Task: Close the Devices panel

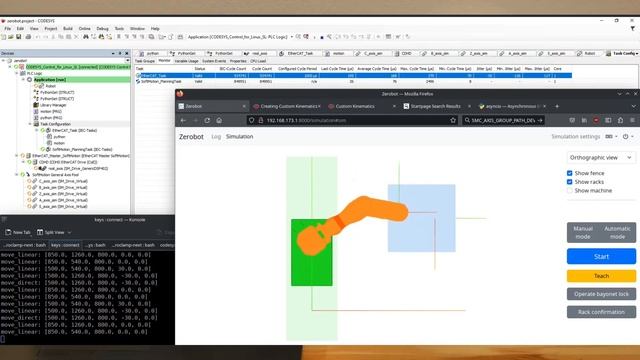Action: tap(127, 53)
